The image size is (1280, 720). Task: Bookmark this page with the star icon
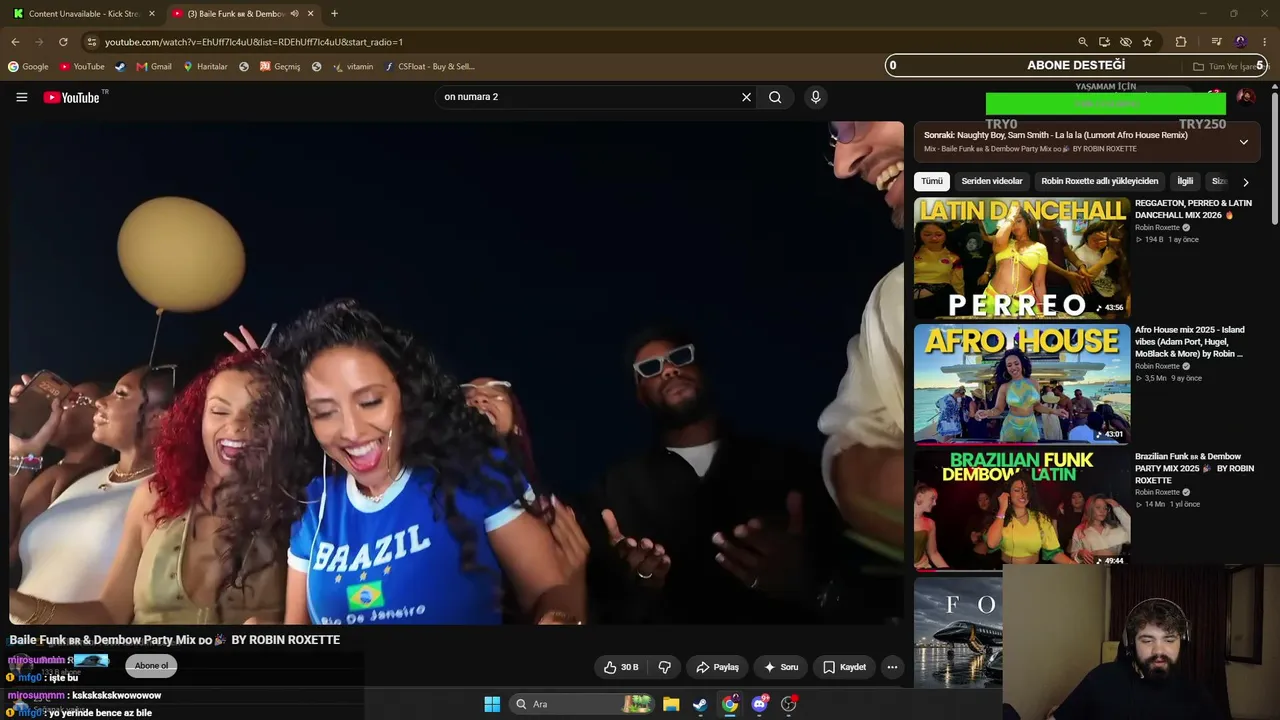1147,42
